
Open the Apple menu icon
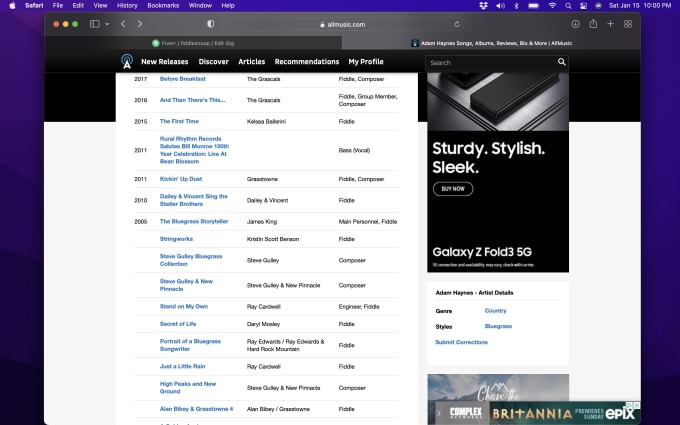point(13,6)
